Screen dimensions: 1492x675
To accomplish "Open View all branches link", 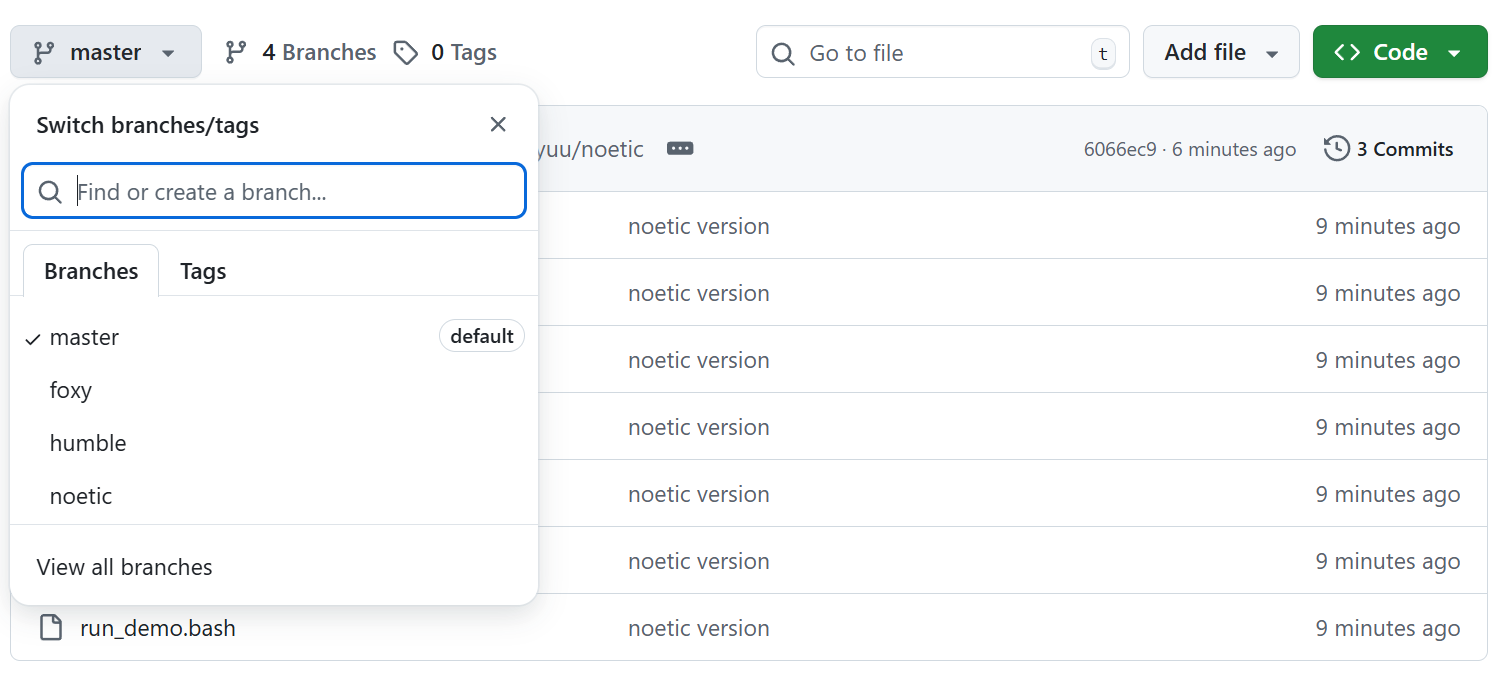I will tap(125, 567).
